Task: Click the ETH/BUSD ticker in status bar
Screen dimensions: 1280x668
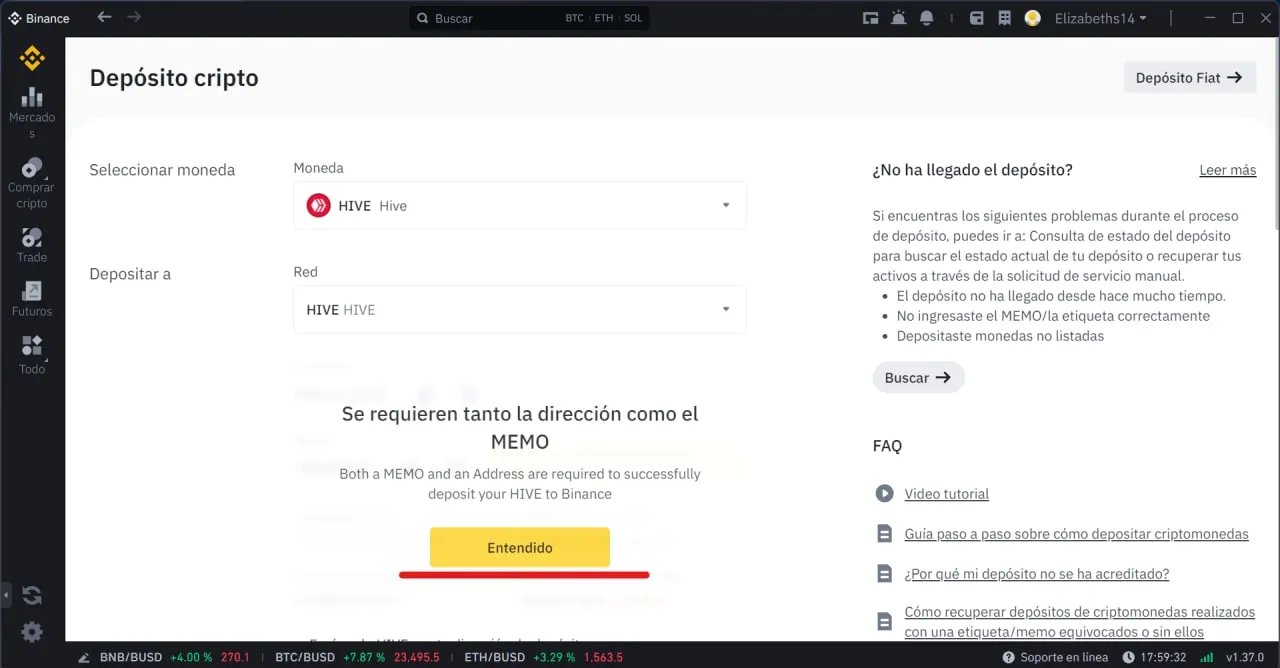Action: 544,657
